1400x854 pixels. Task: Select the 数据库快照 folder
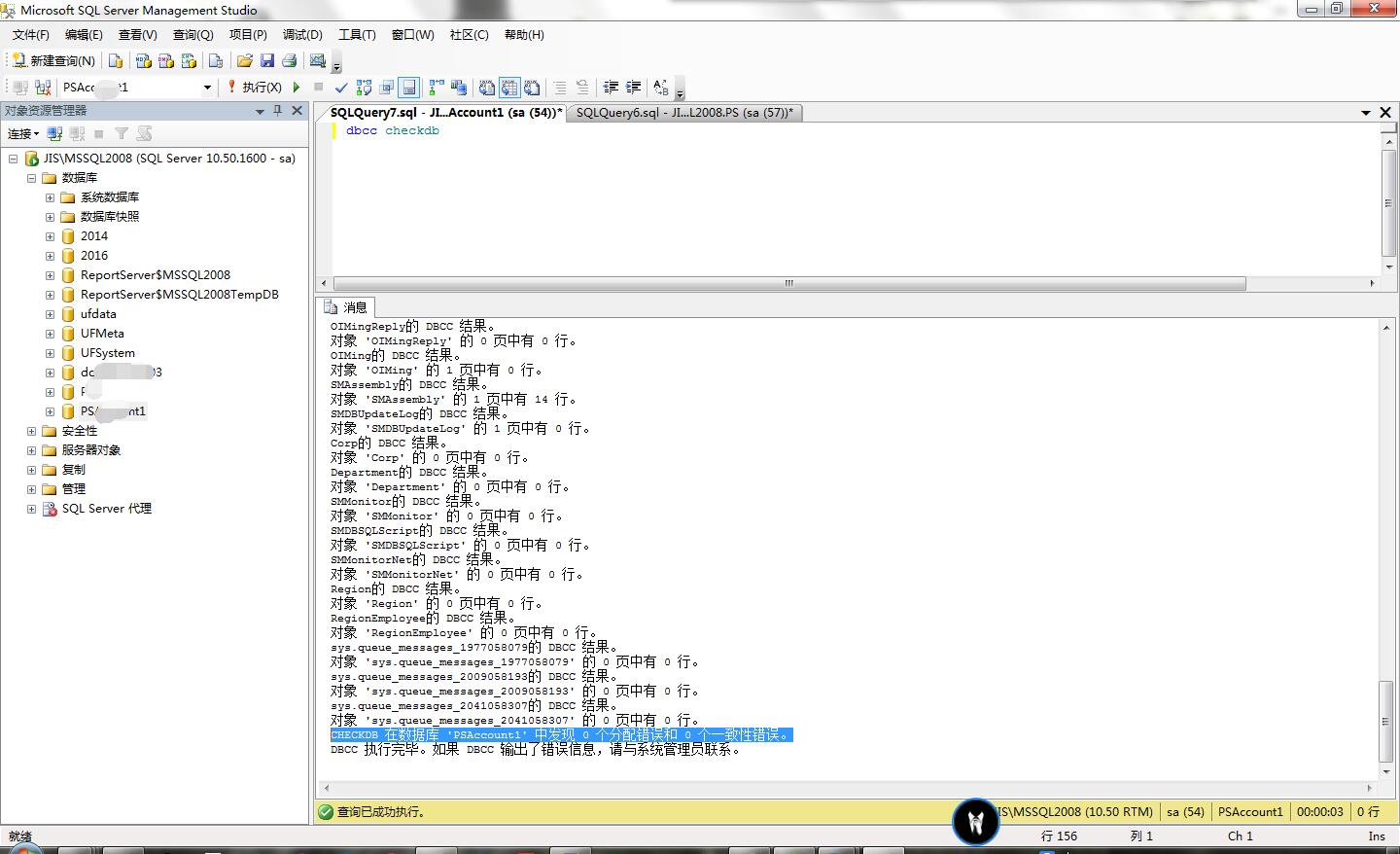point(110,217)
